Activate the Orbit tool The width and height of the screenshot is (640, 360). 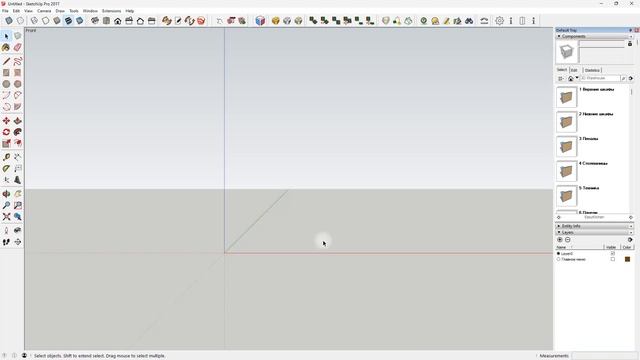click(6, 194)
